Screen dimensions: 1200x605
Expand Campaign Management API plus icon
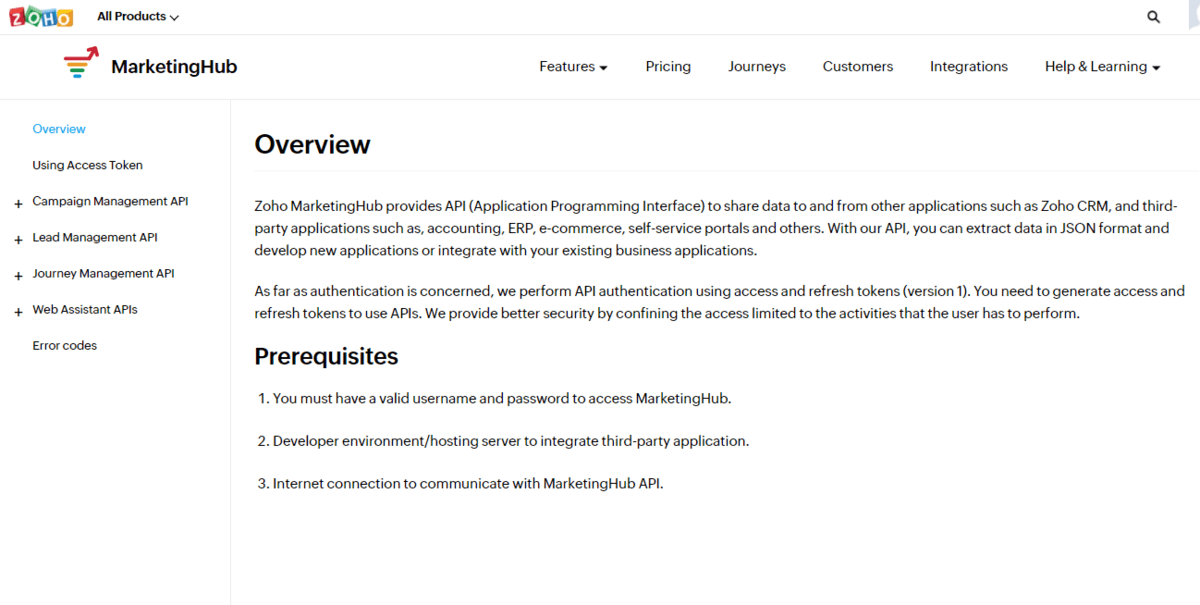pos(18,204)
